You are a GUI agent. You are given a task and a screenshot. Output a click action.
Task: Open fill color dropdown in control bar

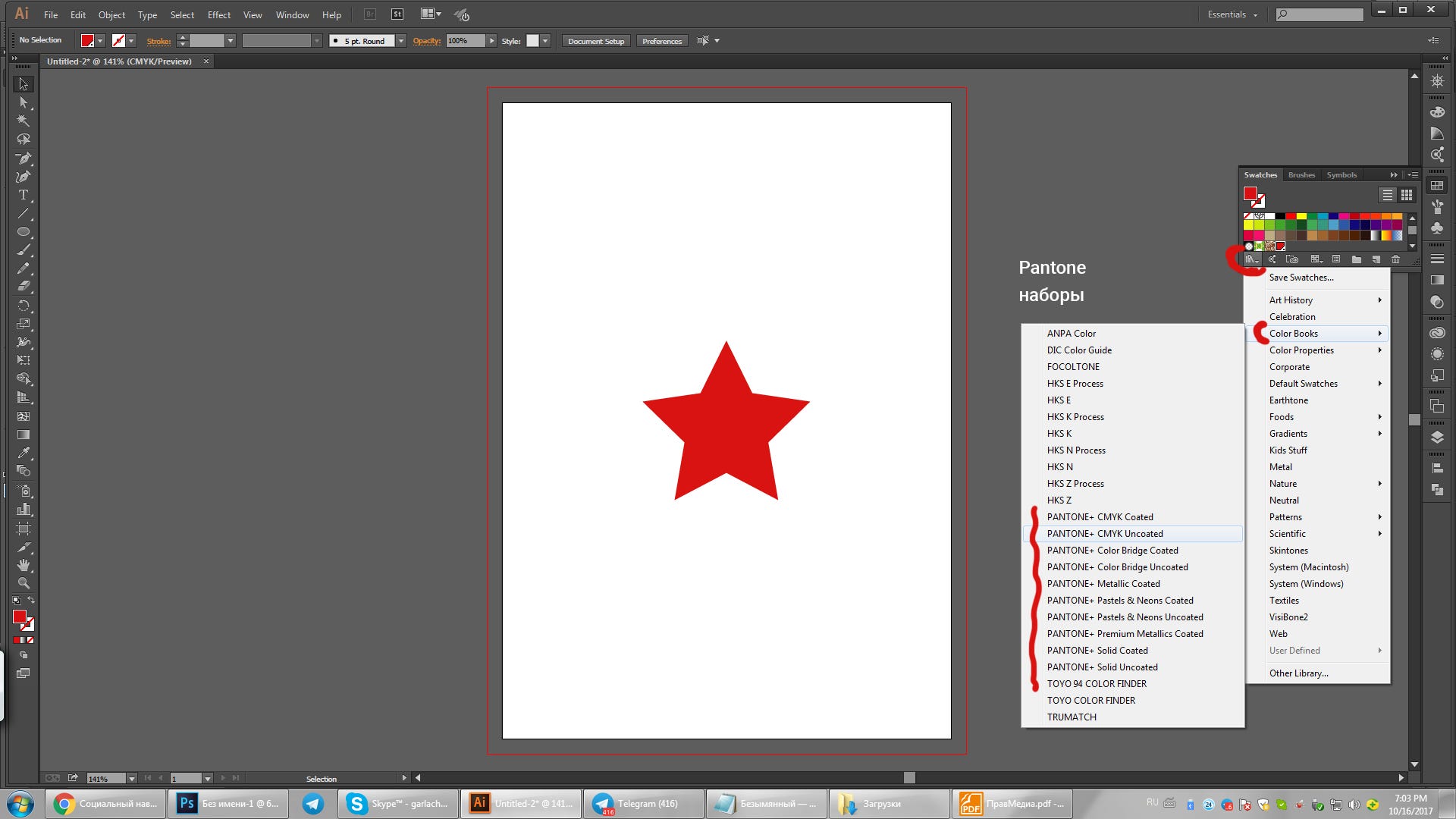pyautogui.click(x=100, y=41)
